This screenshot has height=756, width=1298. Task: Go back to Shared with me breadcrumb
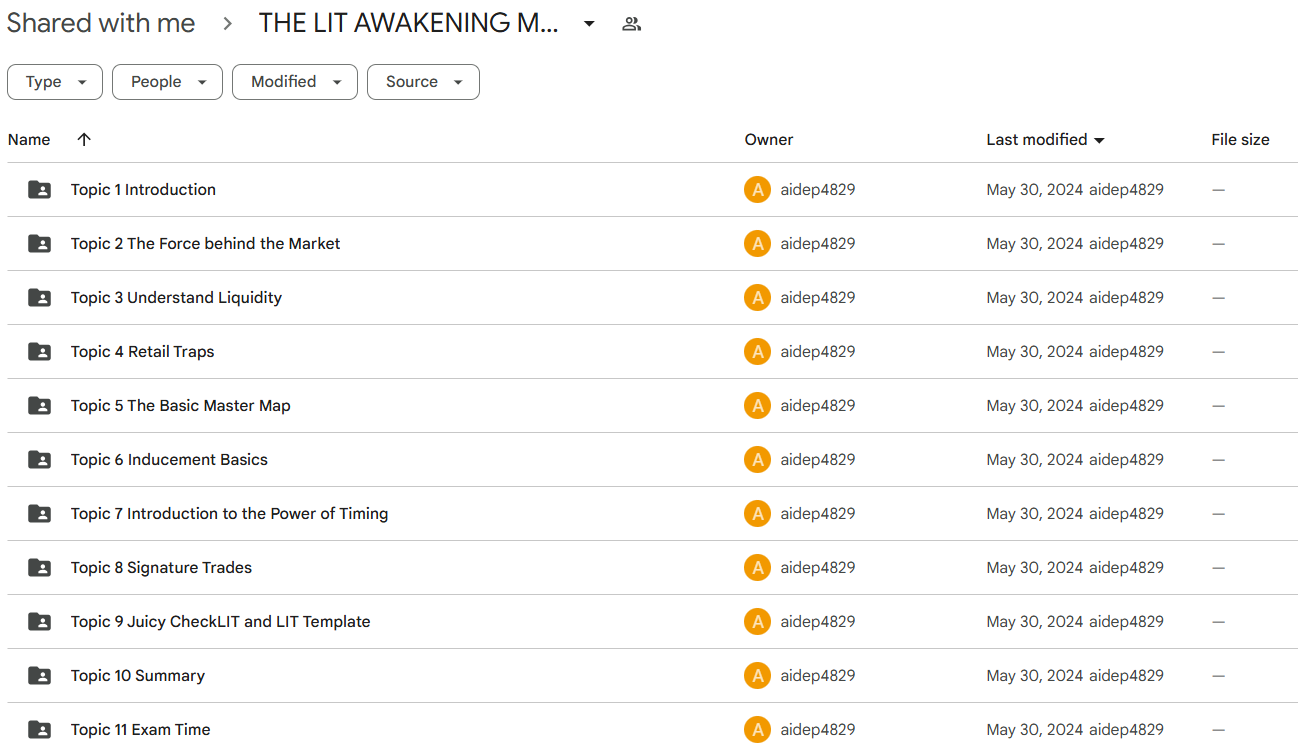(x=101, y=23)
